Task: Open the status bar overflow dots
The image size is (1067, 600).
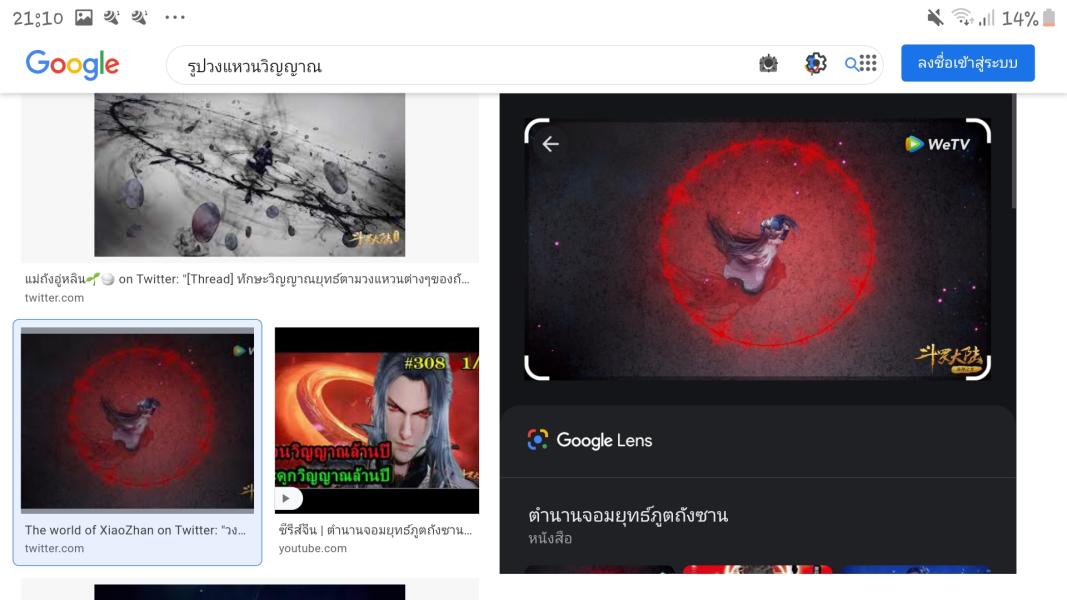Action: [x=175, y=18]
